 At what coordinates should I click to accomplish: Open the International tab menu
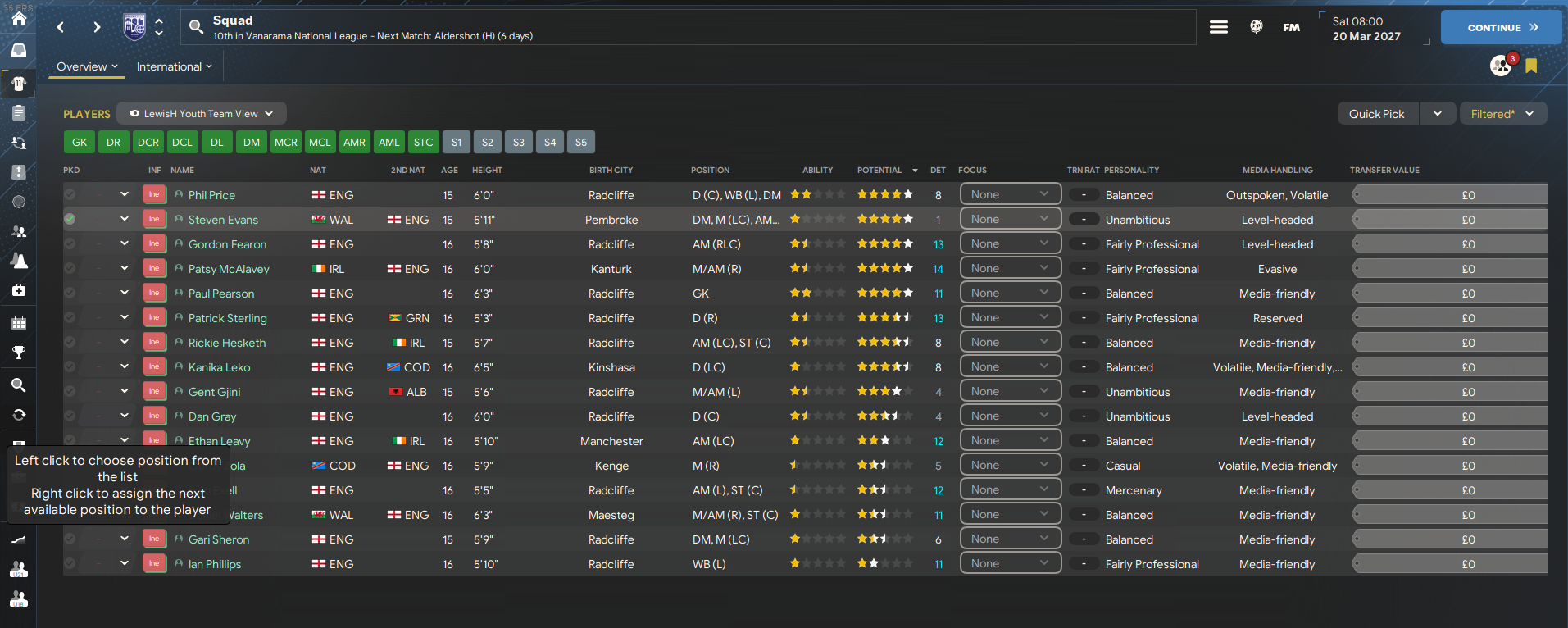tap(174, 66)
